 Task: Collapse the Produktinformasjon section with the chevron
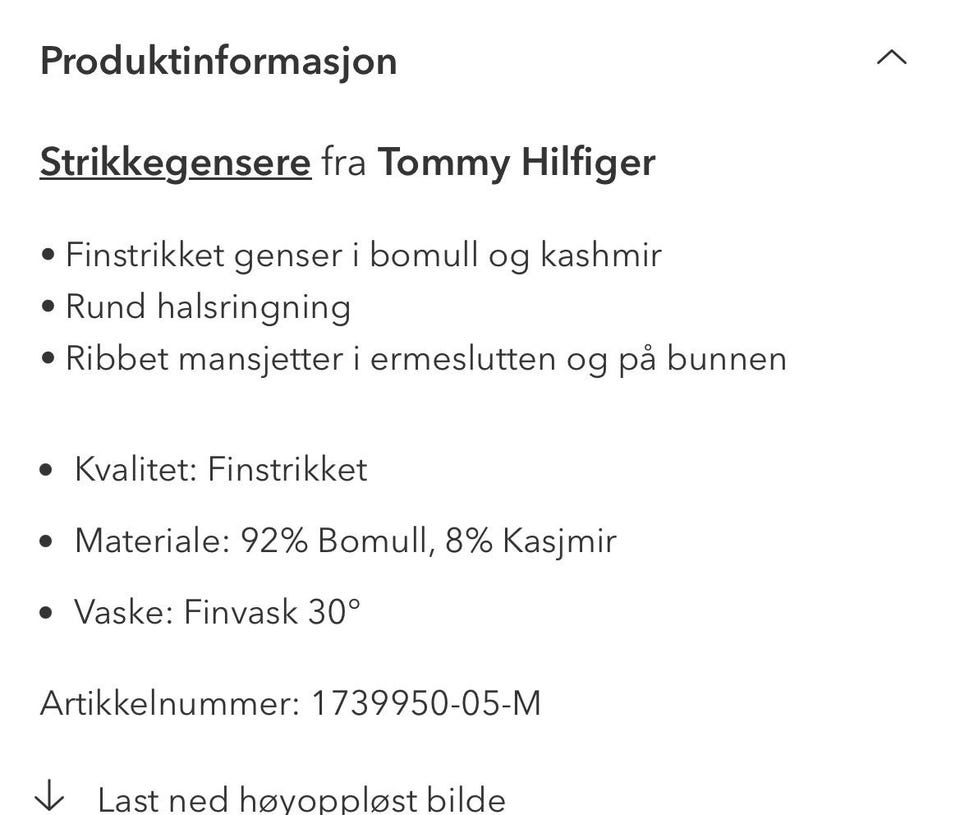891,58
